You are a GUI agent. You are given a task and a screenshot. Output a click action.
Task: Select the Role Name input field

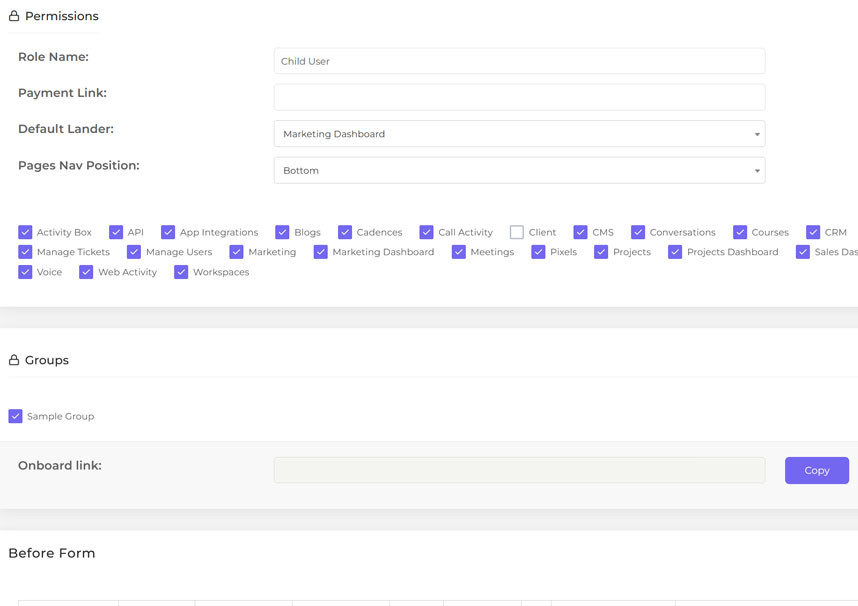pos(519,60)
